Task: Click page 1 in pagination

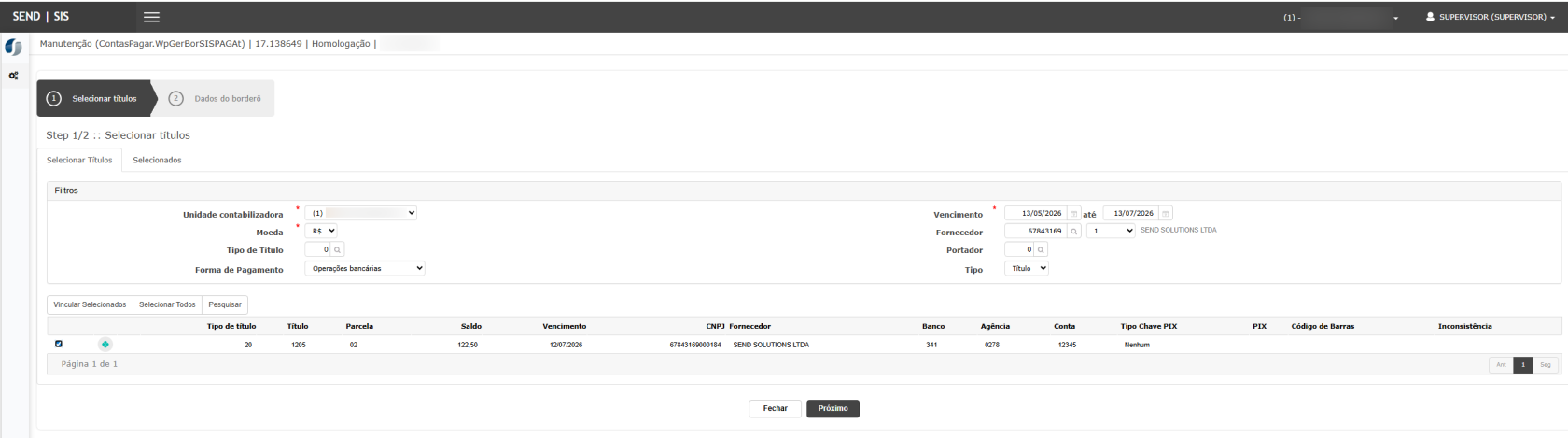Action: pyautogui.click(x=1523, y=364)
